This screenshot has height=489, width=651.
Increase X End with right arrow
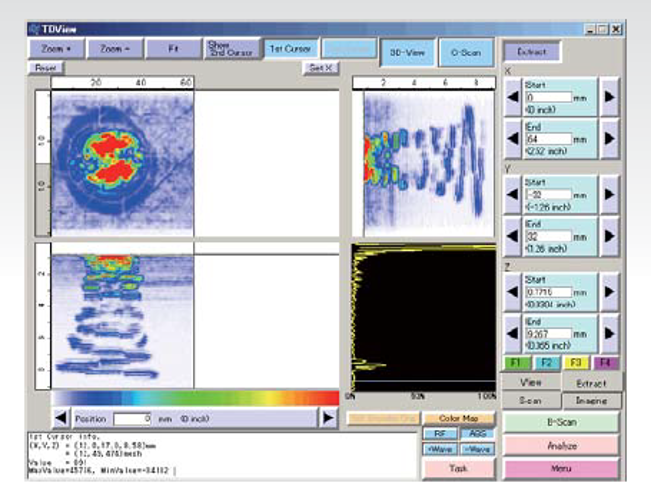coord(609,140)
